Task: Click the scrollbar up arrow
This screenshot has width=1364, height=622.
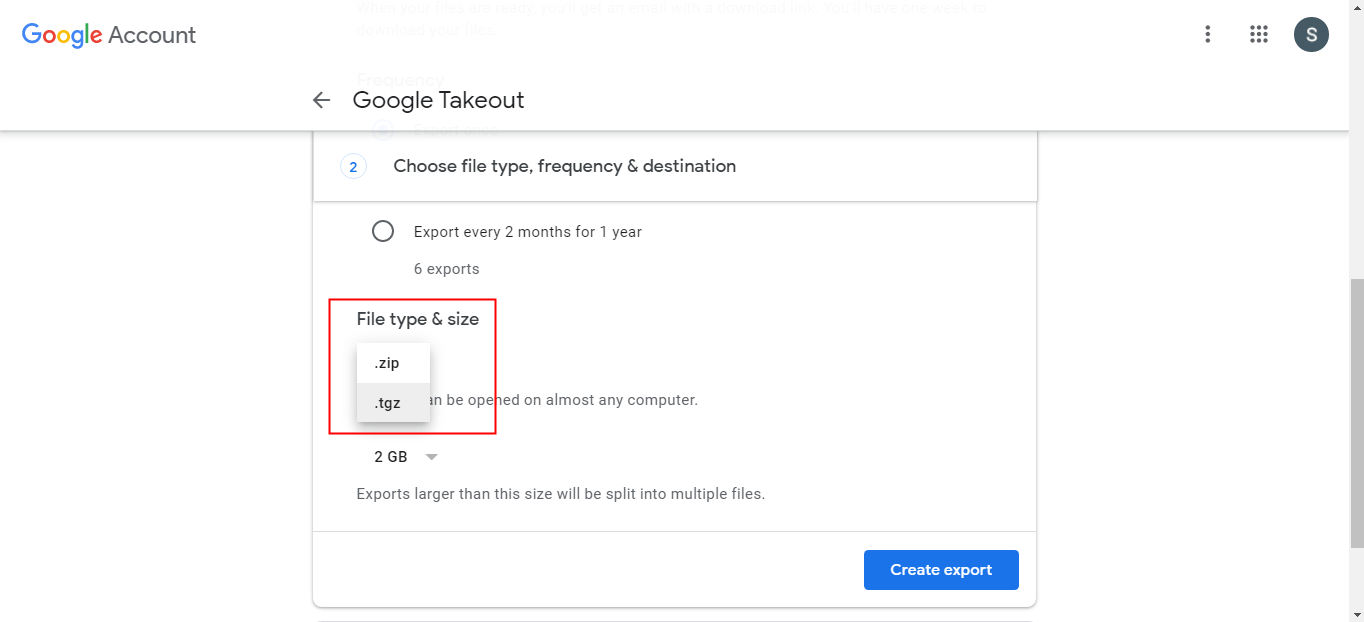Action: pos(1356,7)
